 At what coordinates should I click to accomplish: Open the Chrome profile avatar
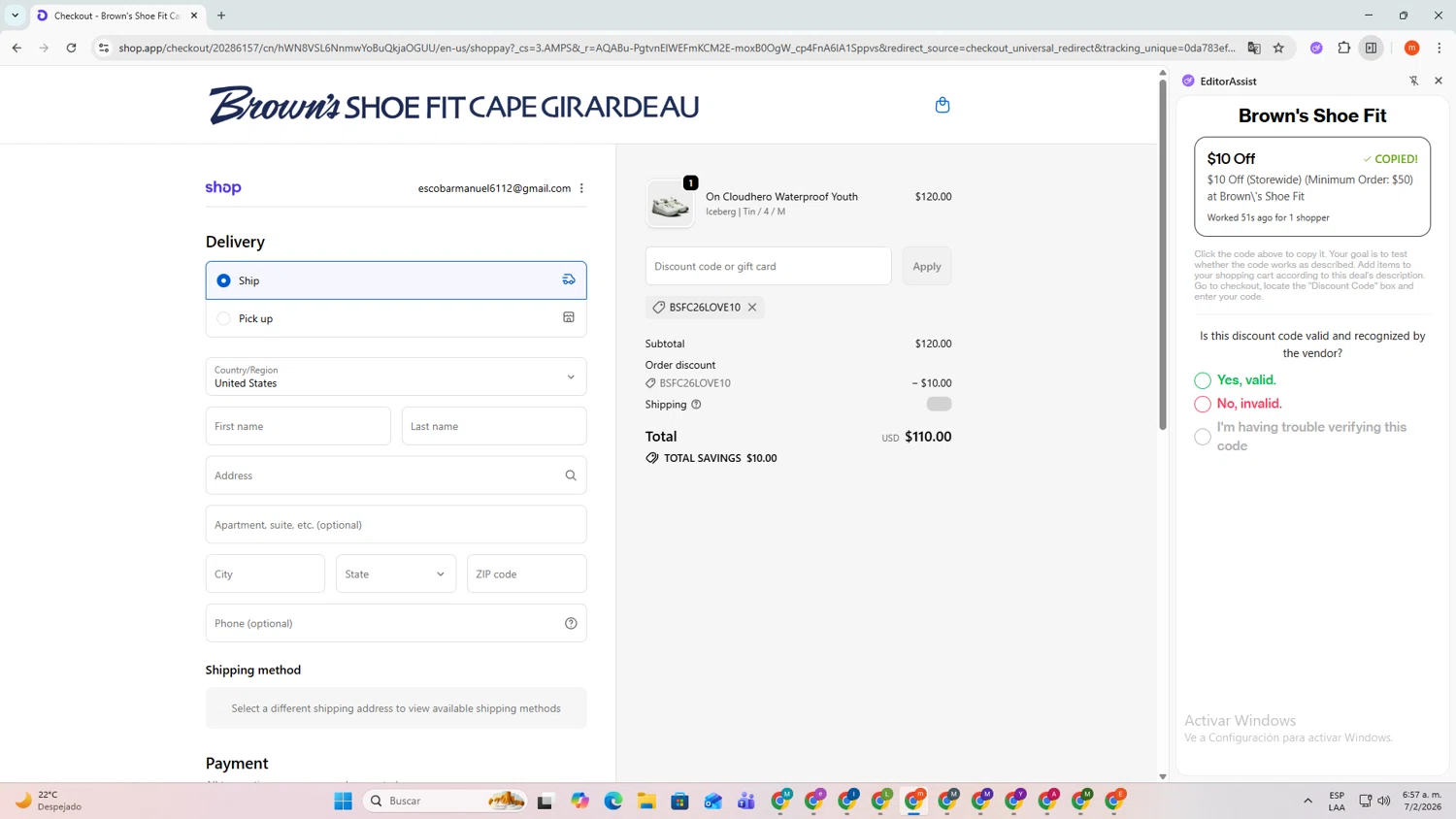tap(1412, 48)
